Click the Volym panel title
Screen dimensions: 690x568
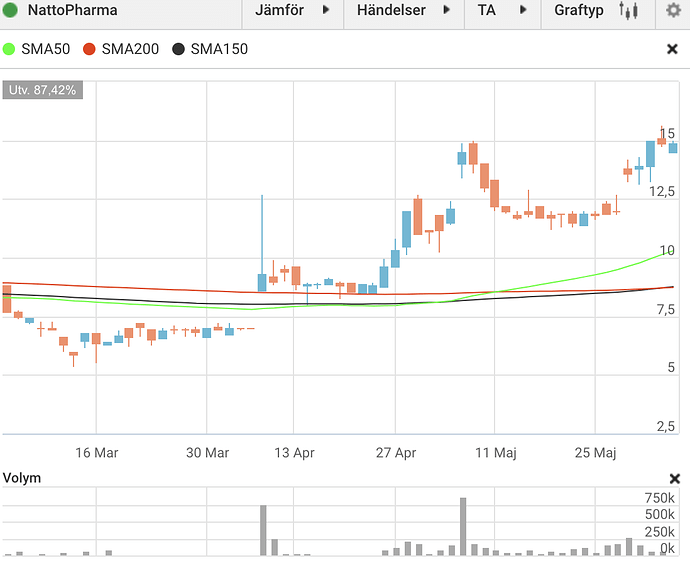(x=22, y=478)
